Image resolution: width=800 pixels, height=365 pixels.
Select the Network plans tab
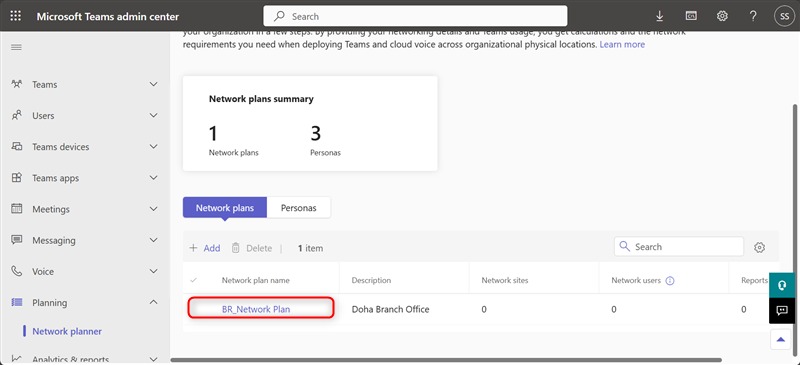tap(224, 208)
